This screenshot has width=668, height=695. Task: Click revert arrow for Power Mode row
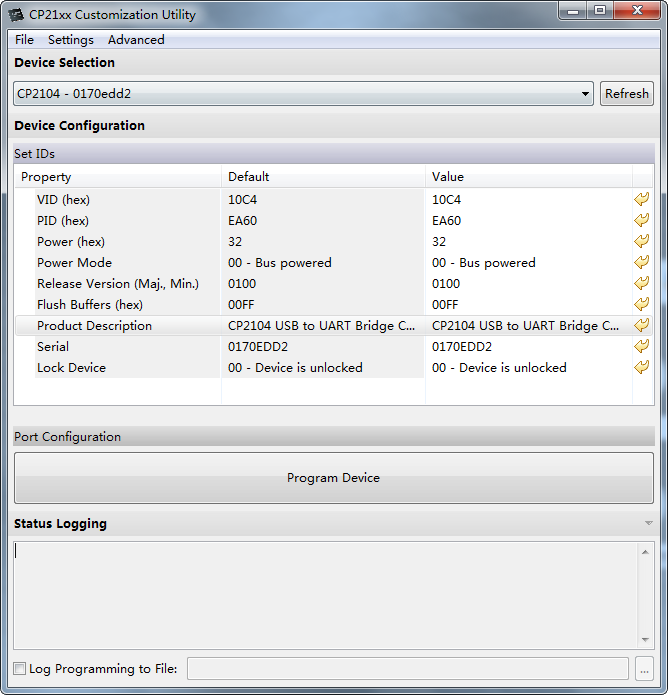pos(641,262)
